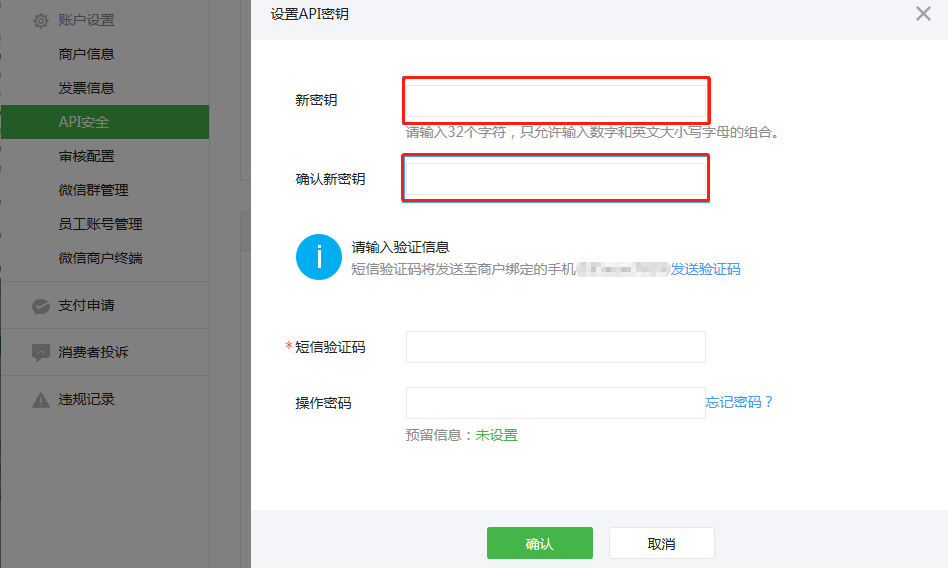Open 审核配置 from the sidebar
948x568 pixels.
(x=86, y=156)
